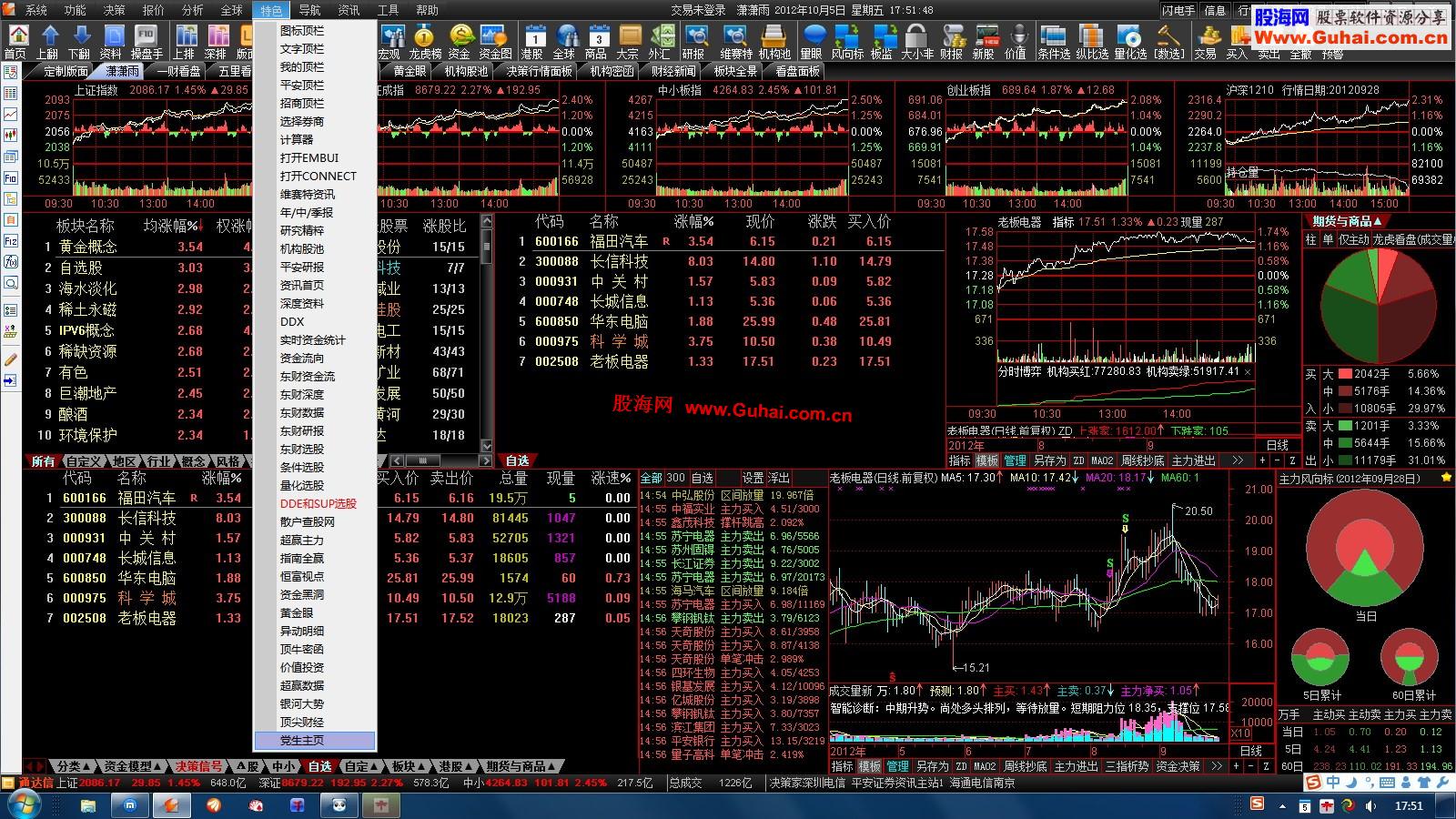Open the 分析 menu in menu bar

point(193,10)
